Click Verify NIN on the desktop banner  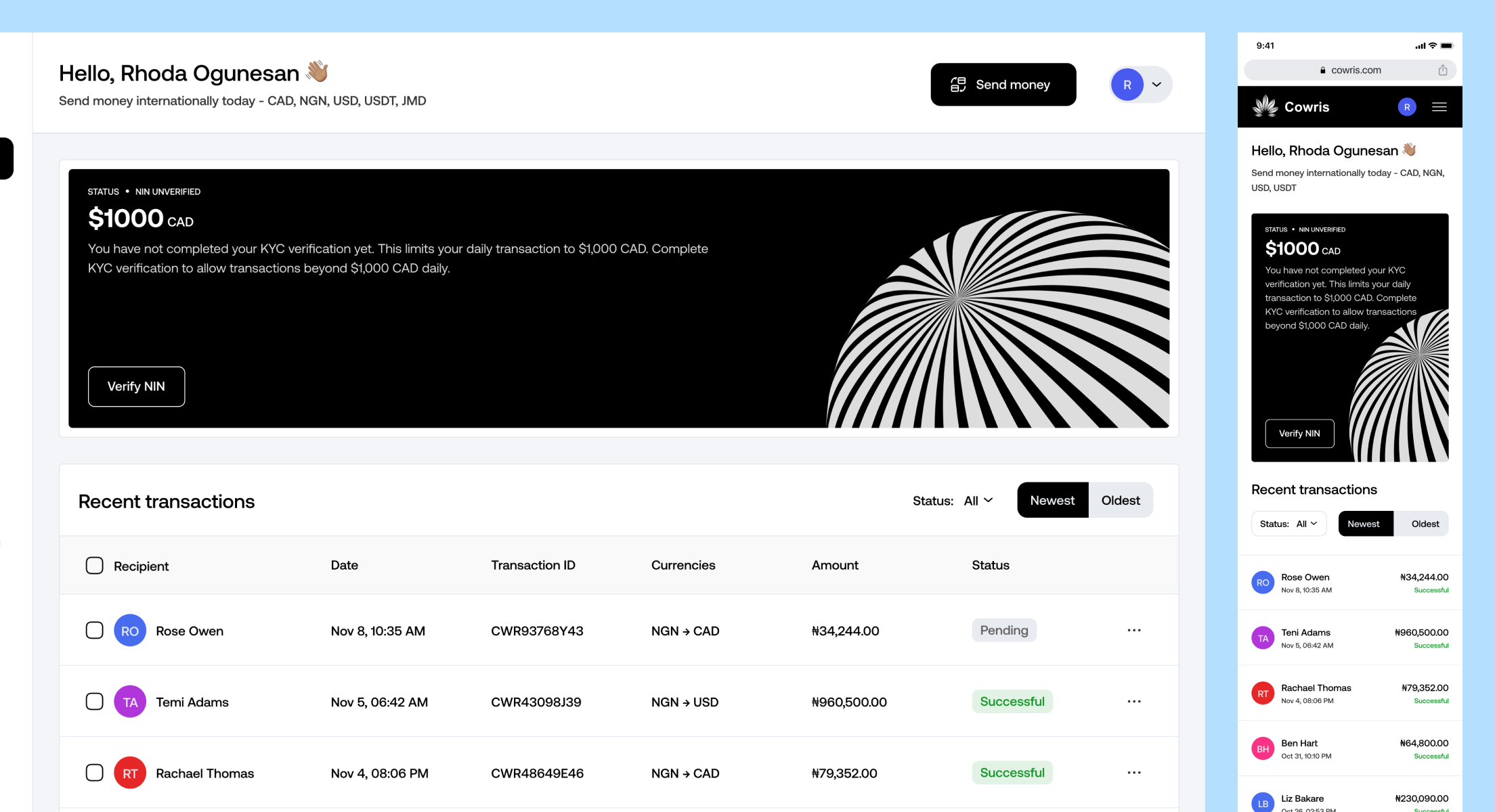click(x=136, y=386)
